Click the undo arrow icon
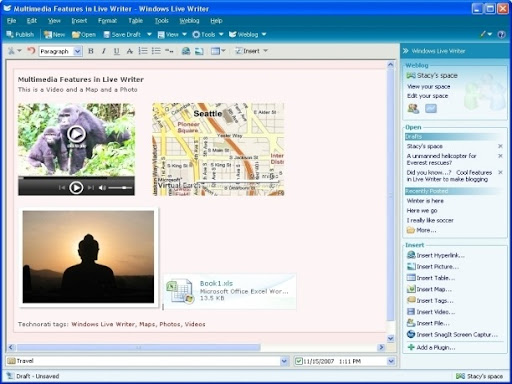 (x=31, y=51)
